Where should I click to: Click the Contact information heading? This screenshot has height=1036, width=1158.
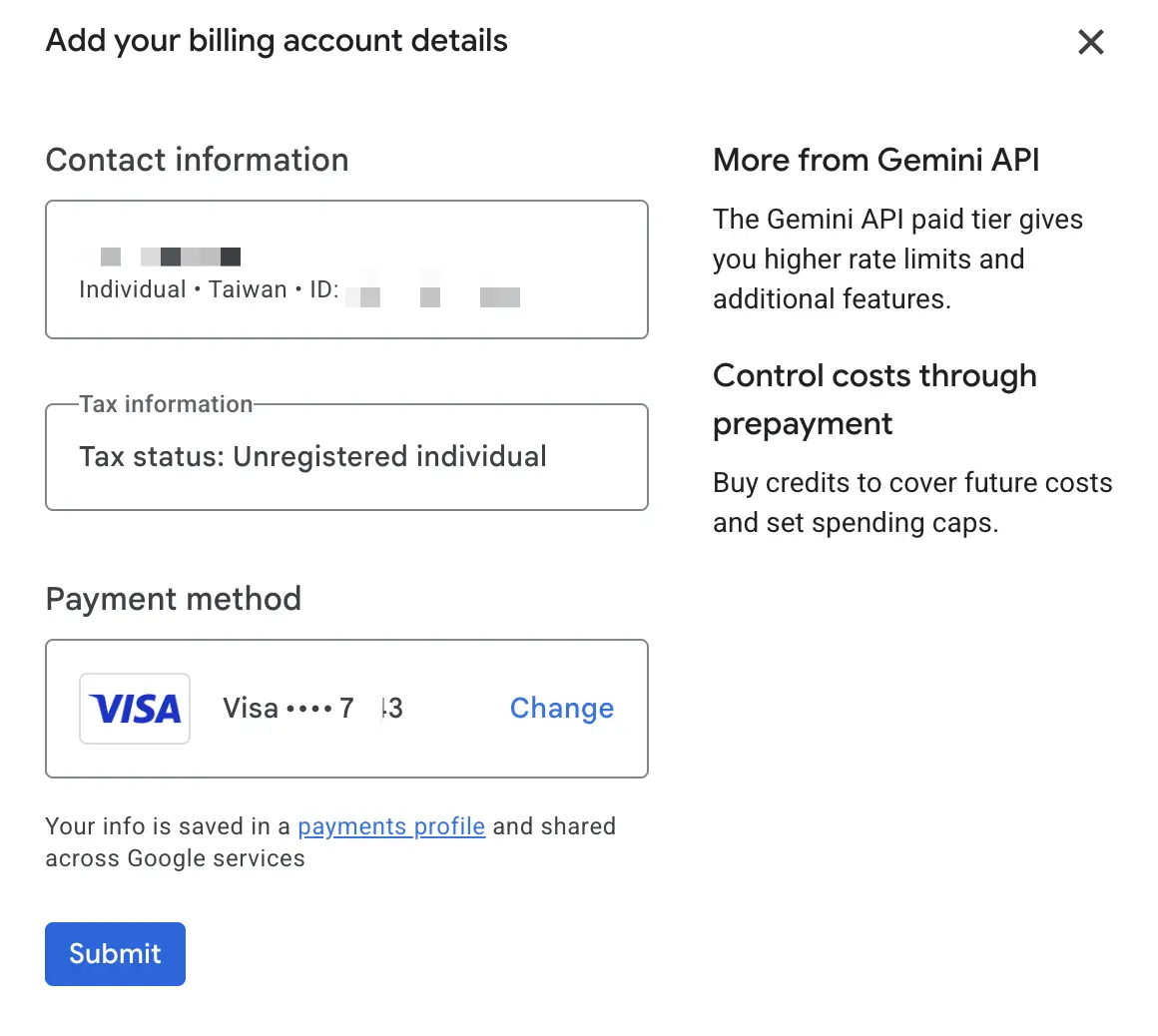click(x=198, y=160)
